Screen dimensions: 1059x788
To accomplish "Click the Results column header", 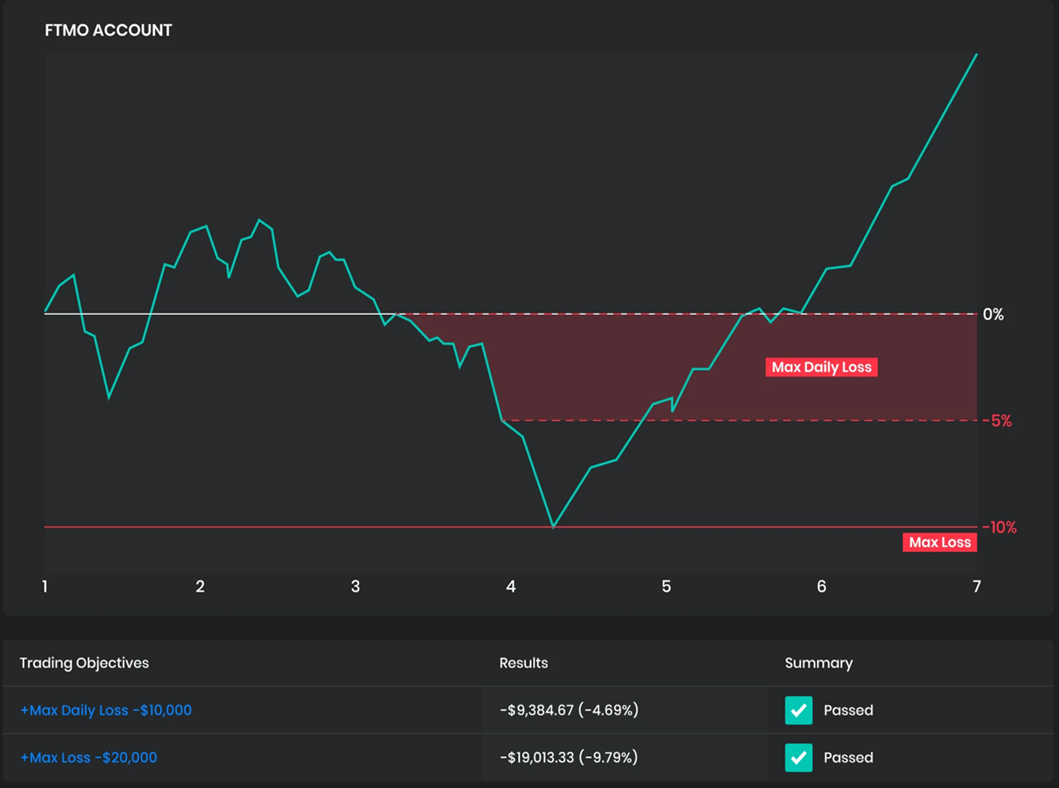I will 523,663.
